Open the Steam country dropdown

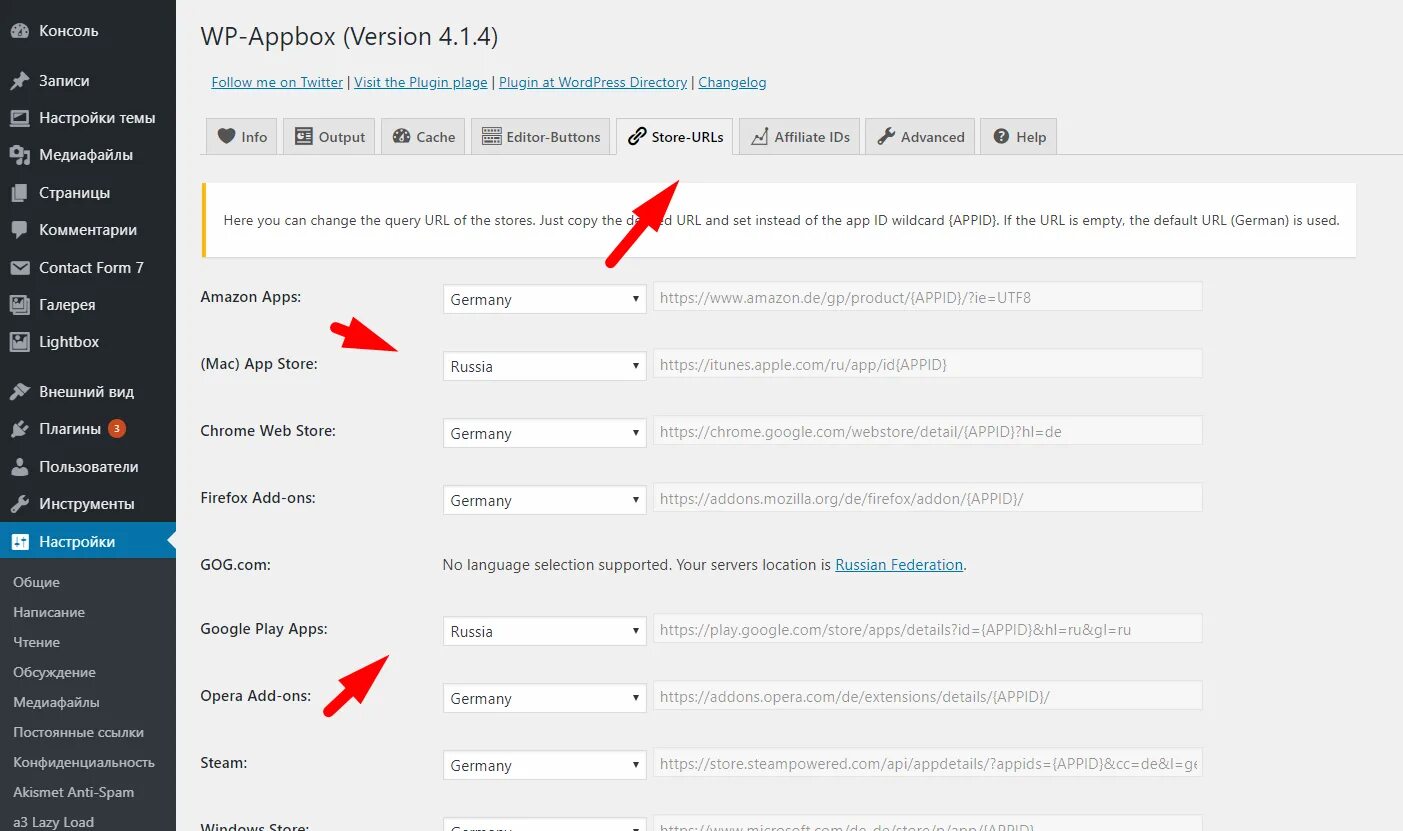(x=544, y=765)
